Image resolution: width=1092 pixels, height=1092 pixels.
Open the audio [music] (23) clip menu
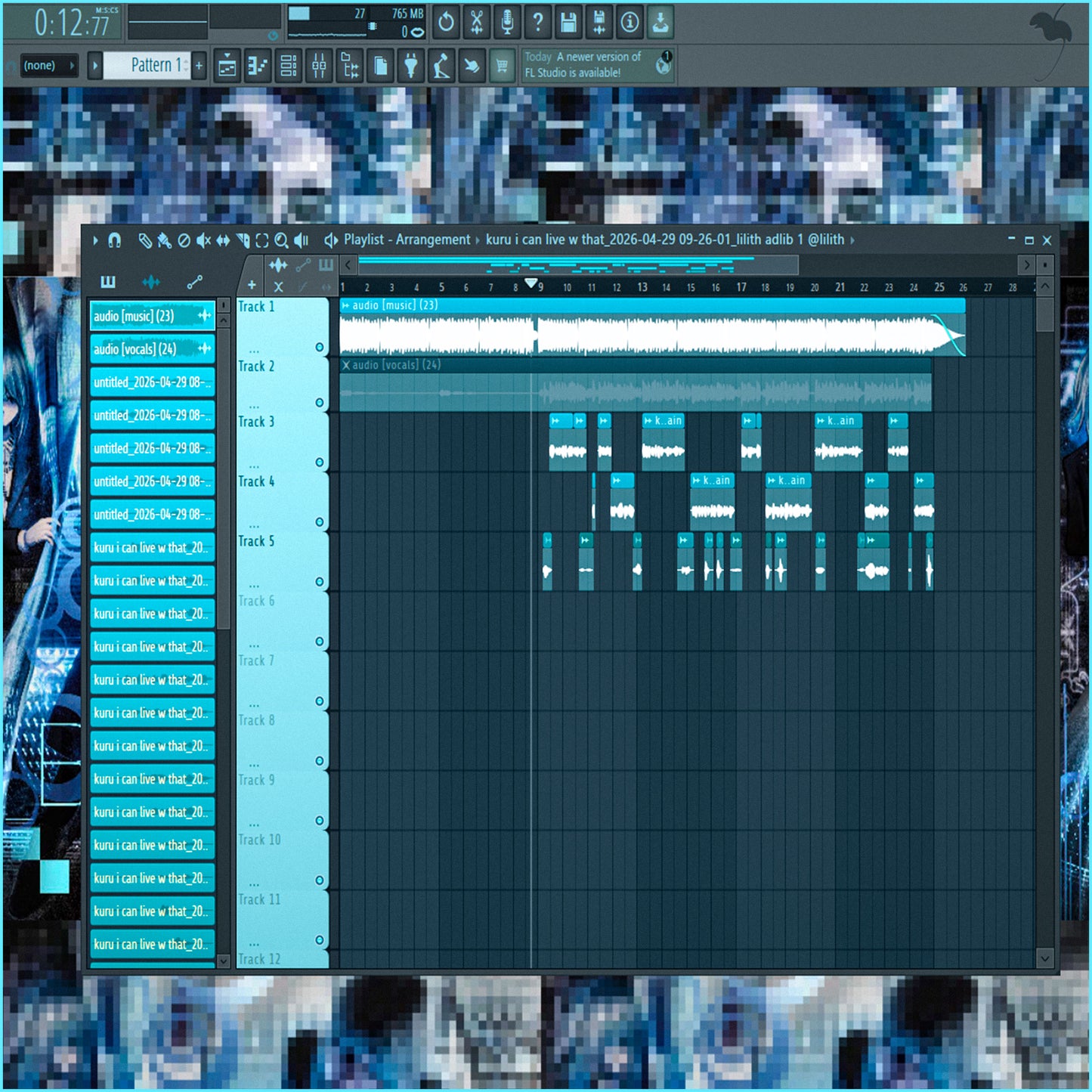(345, 305)
